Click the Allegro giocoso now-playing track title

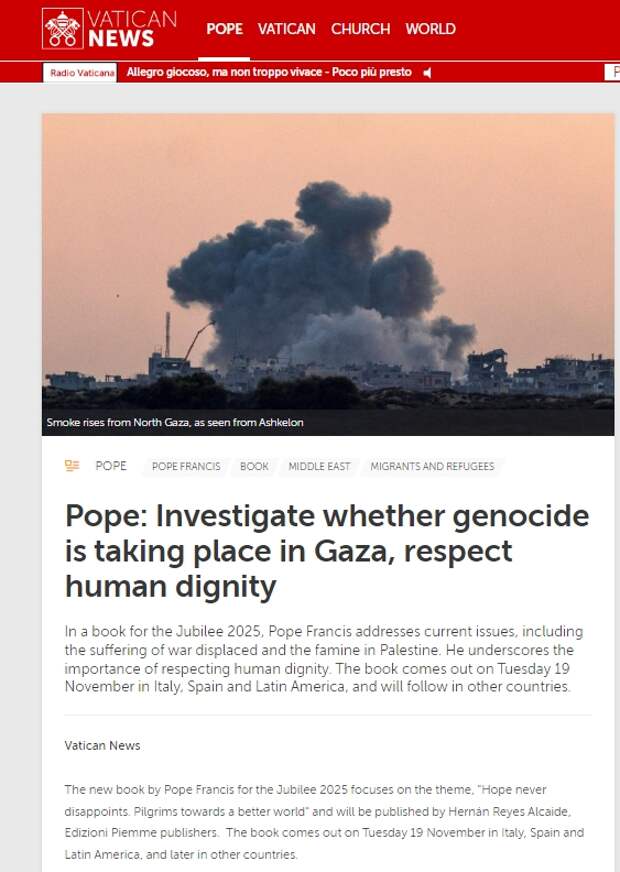point(269,72)
